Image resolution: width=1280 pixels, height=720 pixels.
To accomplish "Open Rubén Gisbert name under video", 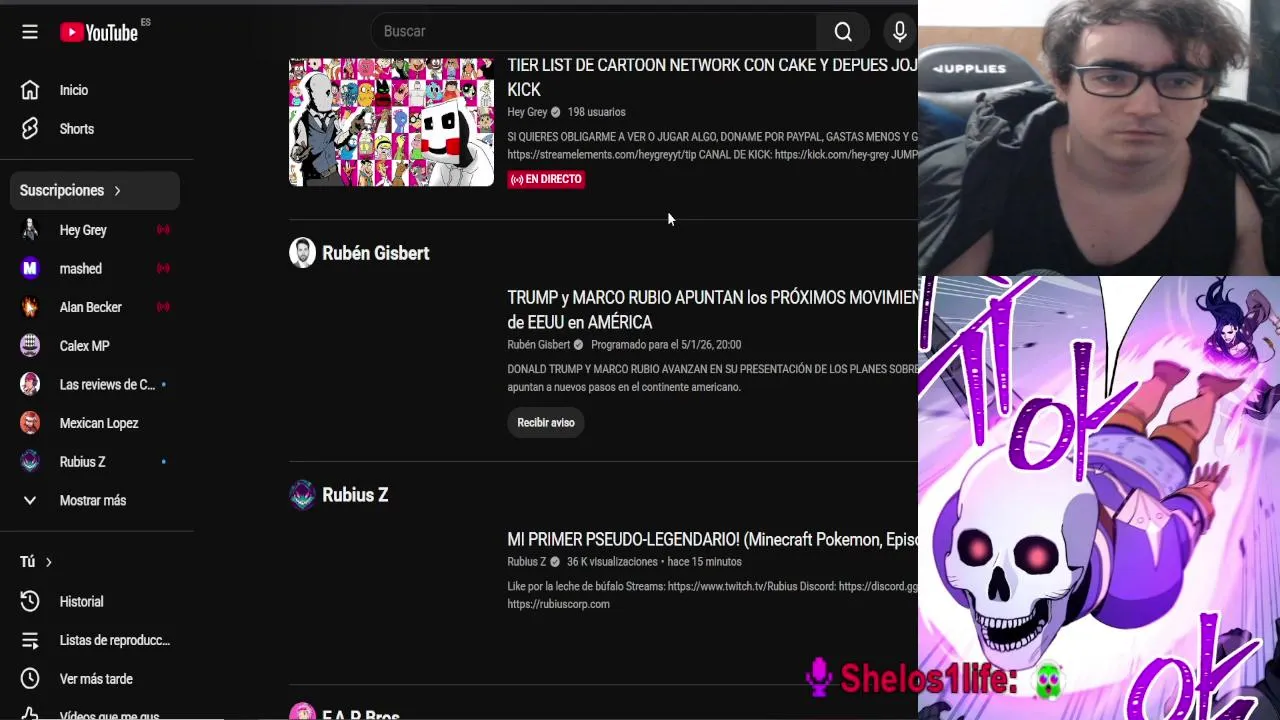I will tap(538, 345).
